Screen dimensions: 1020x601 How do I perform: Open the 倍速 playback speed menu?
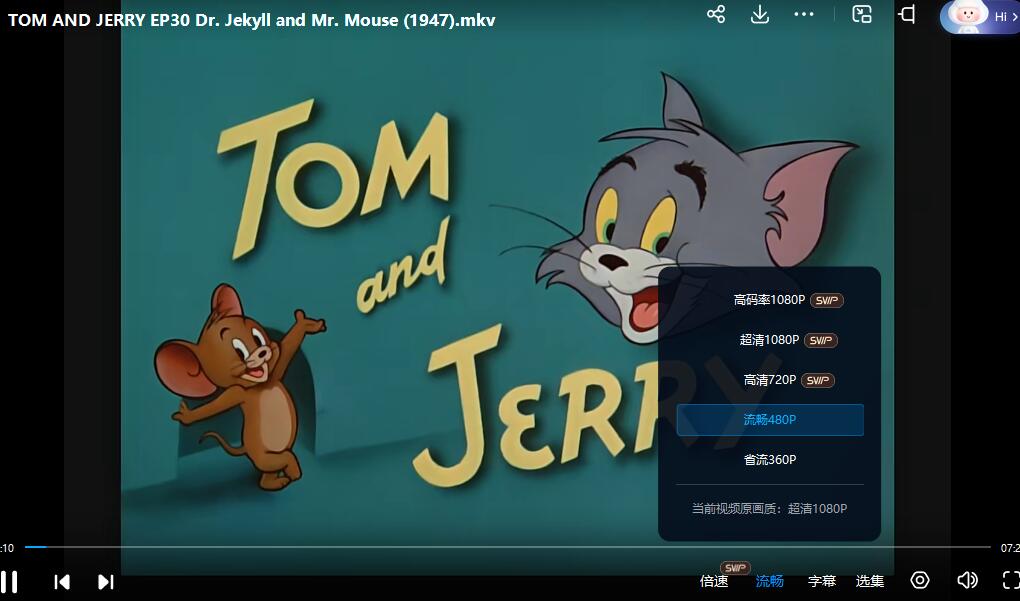[x=714, y=581]
